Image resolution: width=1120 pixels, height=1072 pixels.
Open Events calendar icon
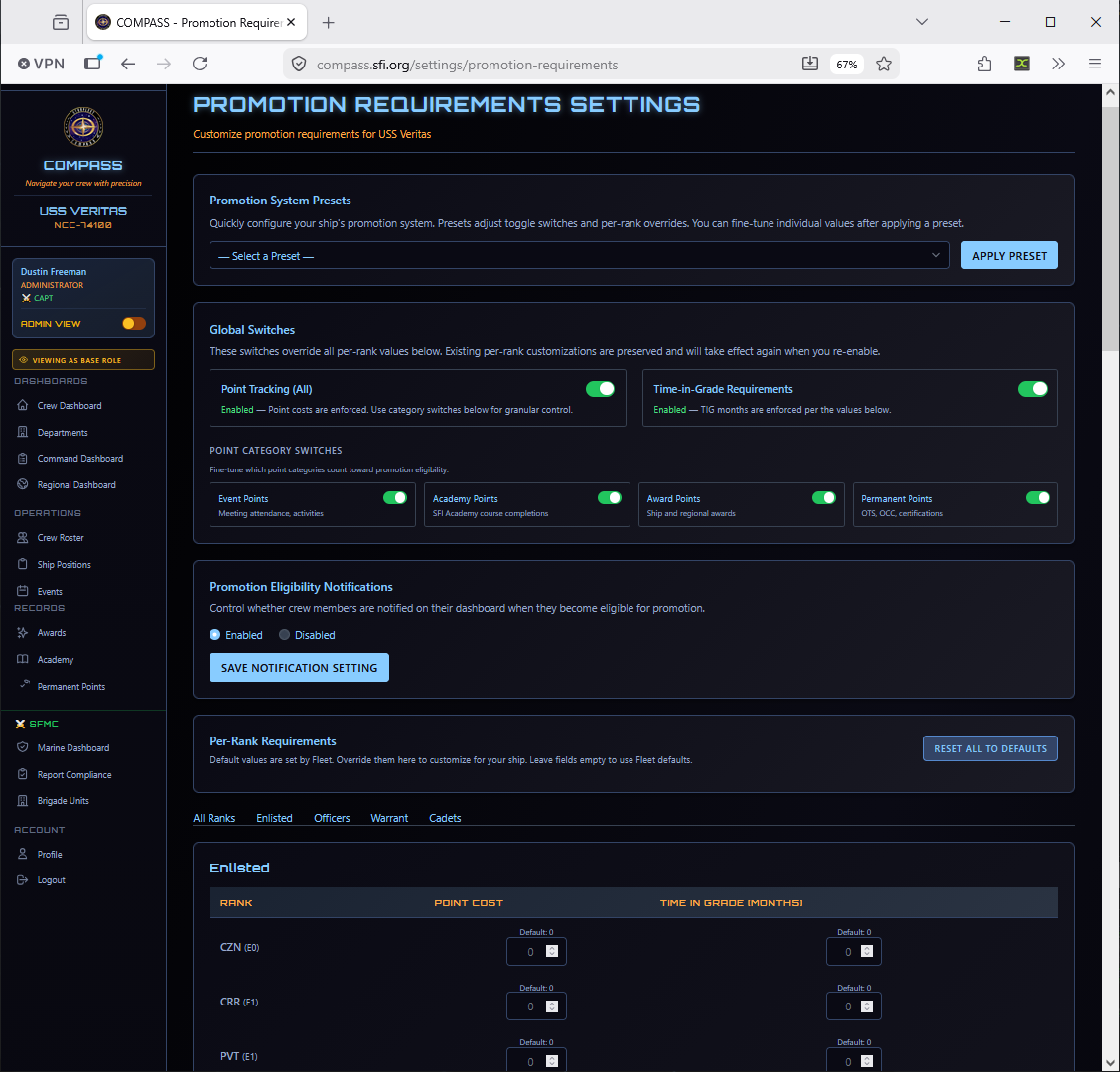(23, 591)
